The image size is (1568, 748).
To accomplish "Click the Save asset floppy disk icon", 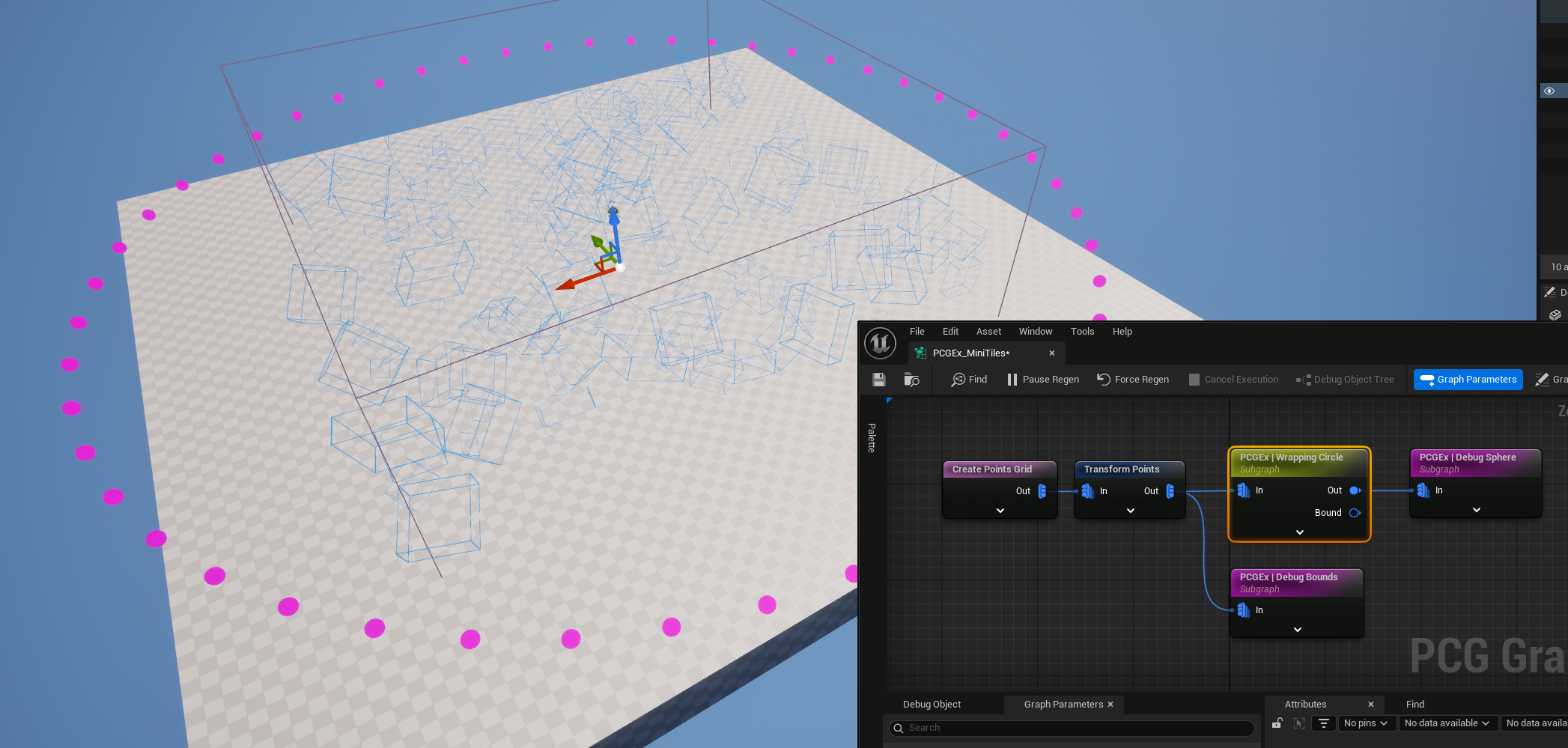I will (x=879, y=380).
